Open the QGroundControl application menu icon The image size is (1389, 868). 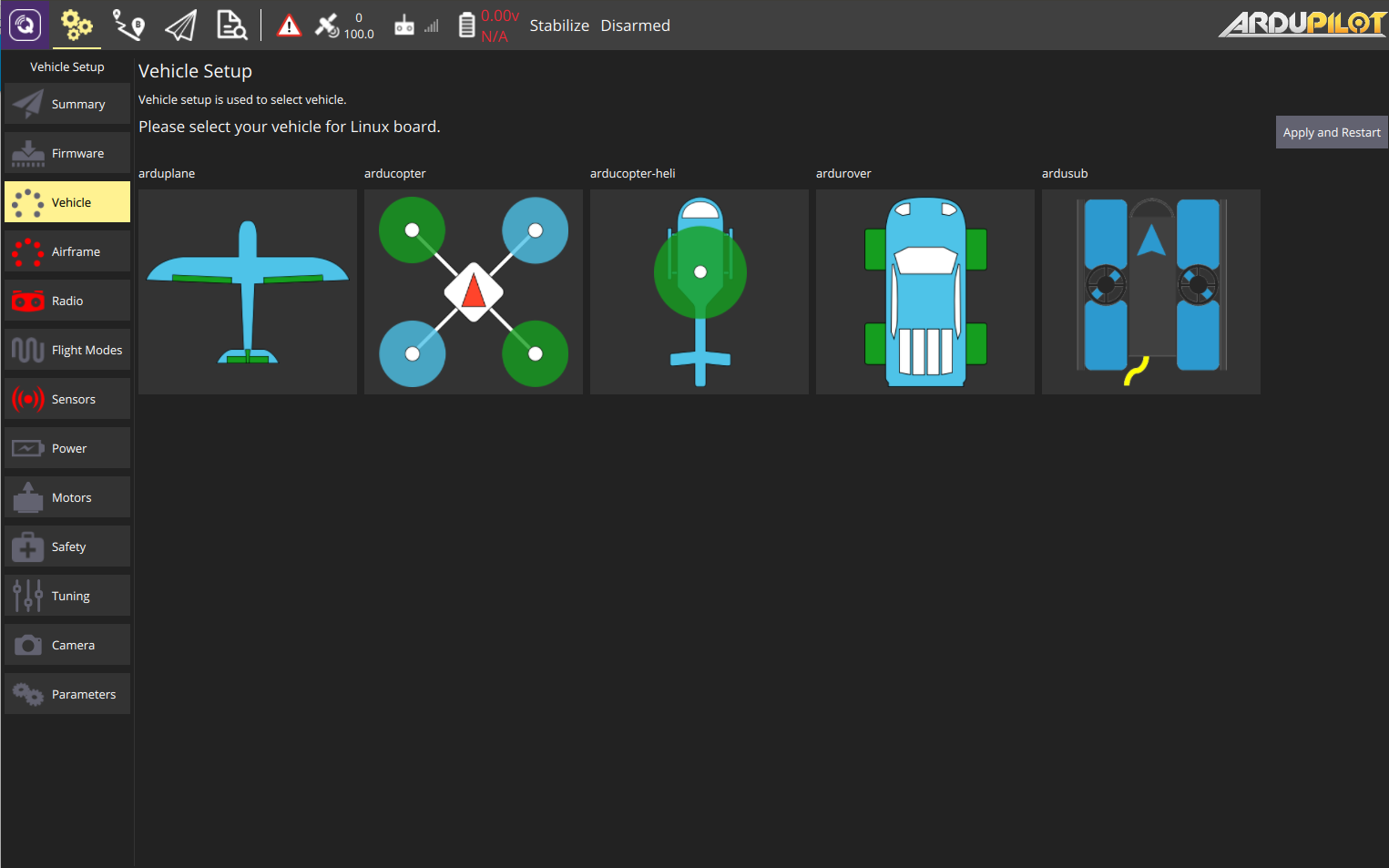tap(25, 25)
